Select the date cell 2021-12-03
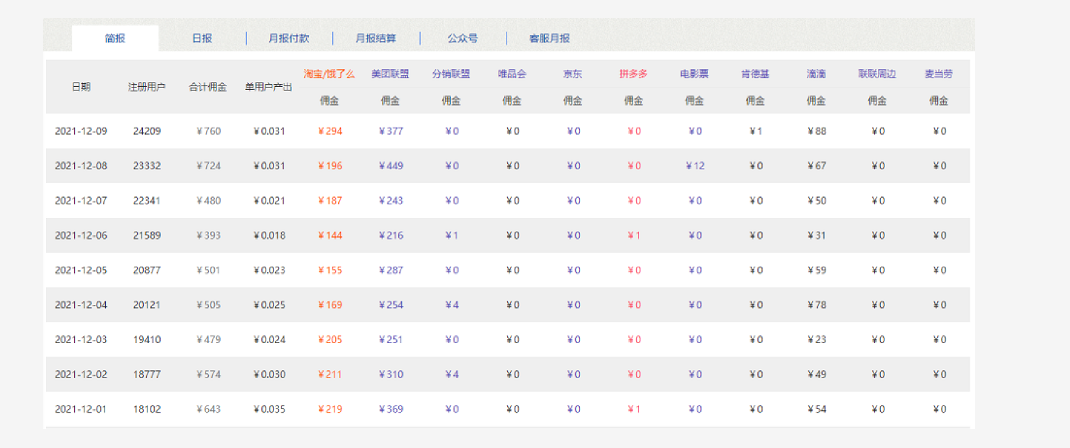This screenshot has width=1070, height=448. [x=81, y=340]
